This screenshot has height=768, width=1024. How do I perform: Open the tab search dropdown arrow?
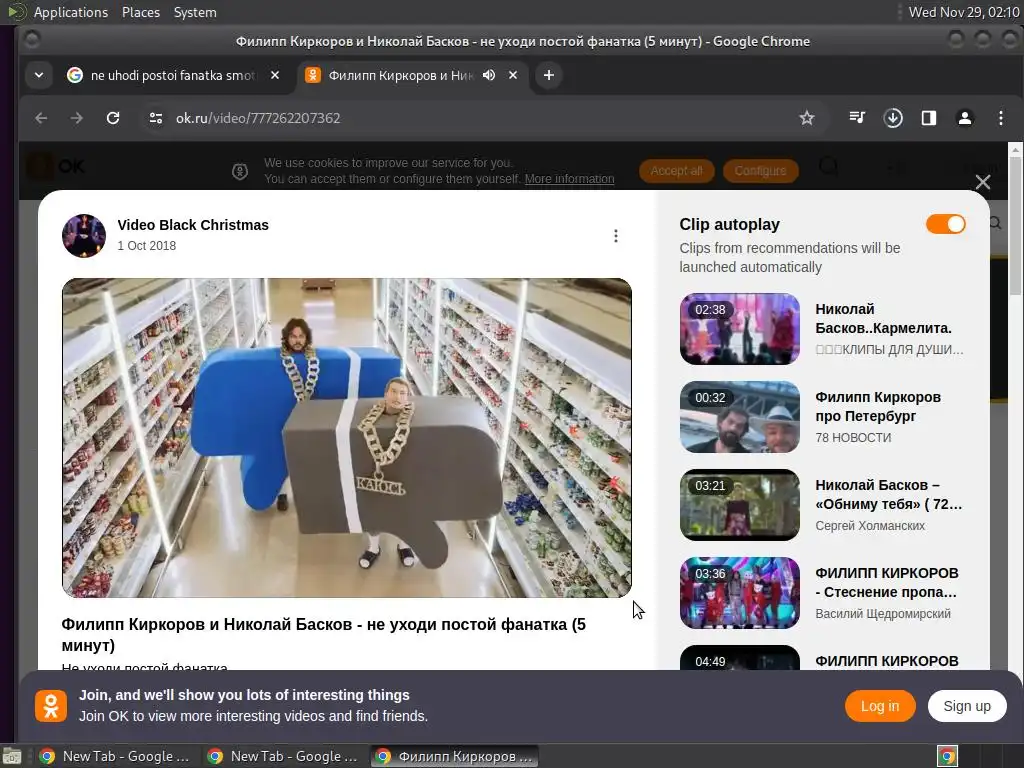pyautogui.click(x=39, y=75)
